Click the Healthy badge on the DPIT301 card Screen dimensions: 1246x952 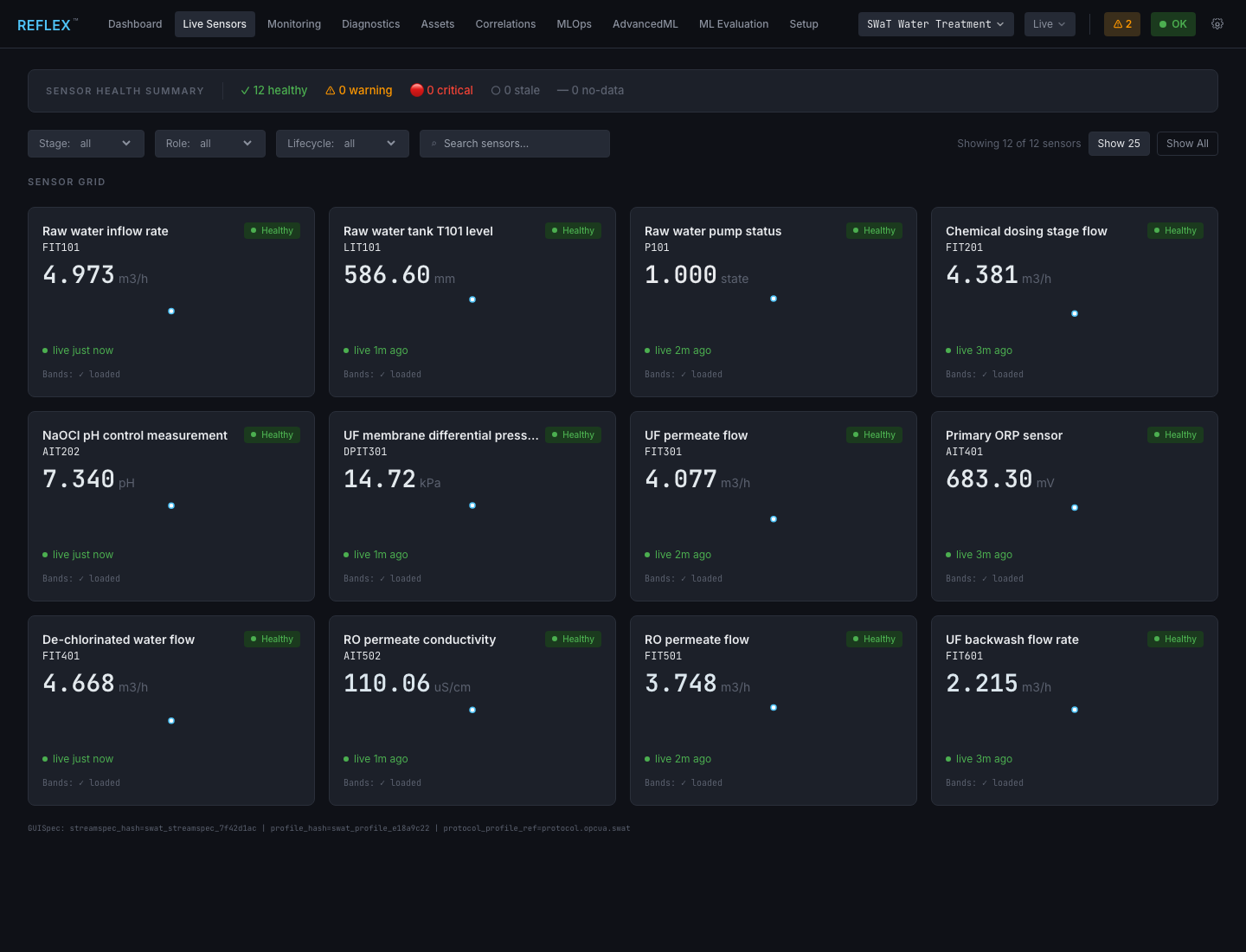pos(573,434)
